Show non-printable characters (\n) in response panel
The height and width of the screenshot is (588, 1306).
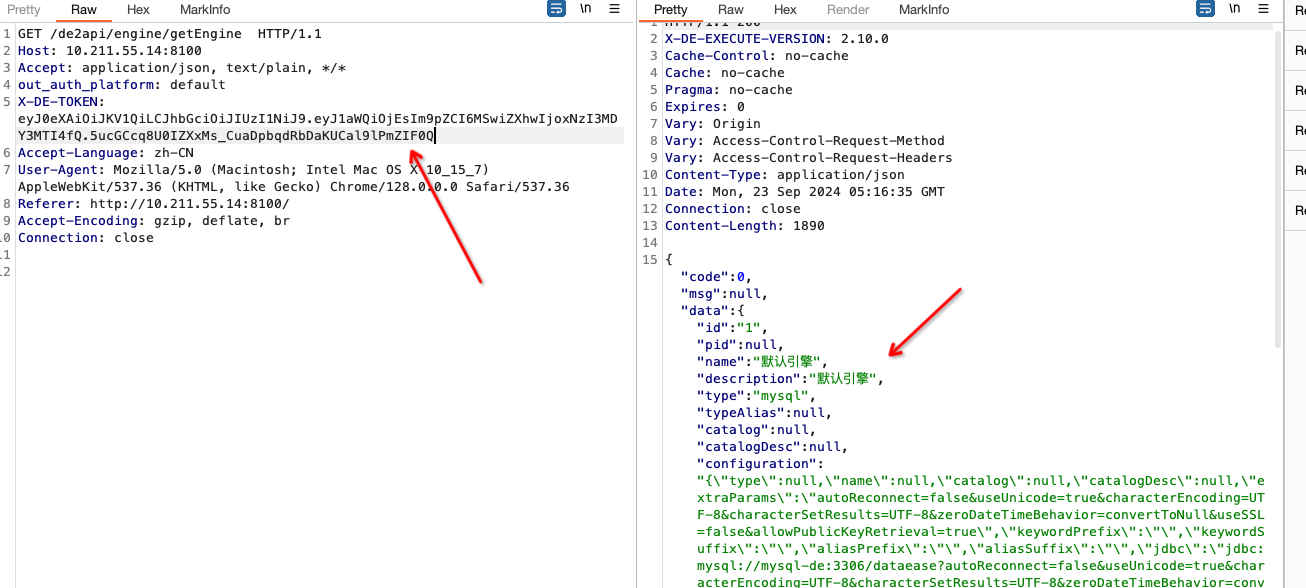(1234, 9)
